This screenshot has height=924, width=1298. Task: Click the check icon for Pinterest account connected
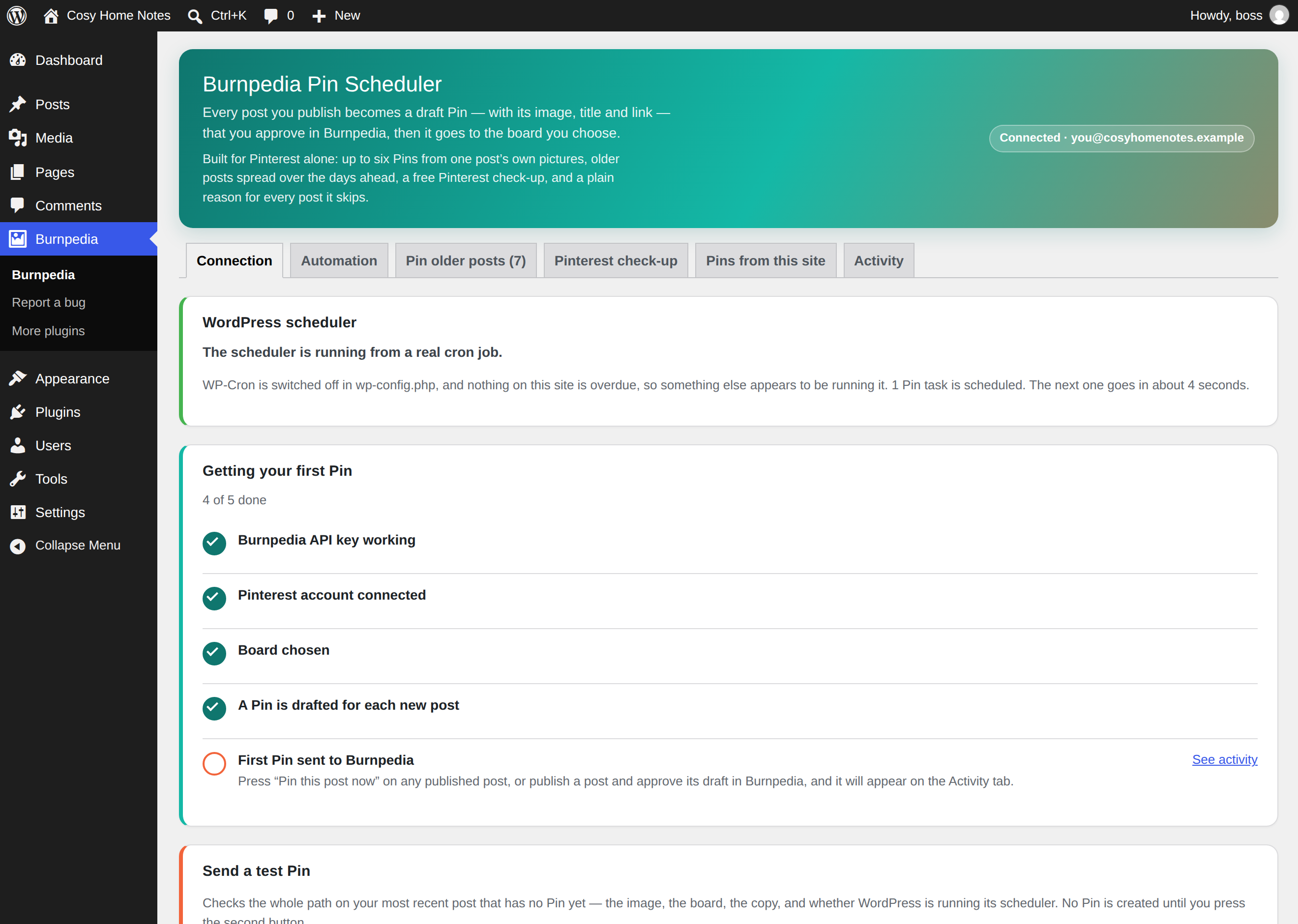[214, 599]
